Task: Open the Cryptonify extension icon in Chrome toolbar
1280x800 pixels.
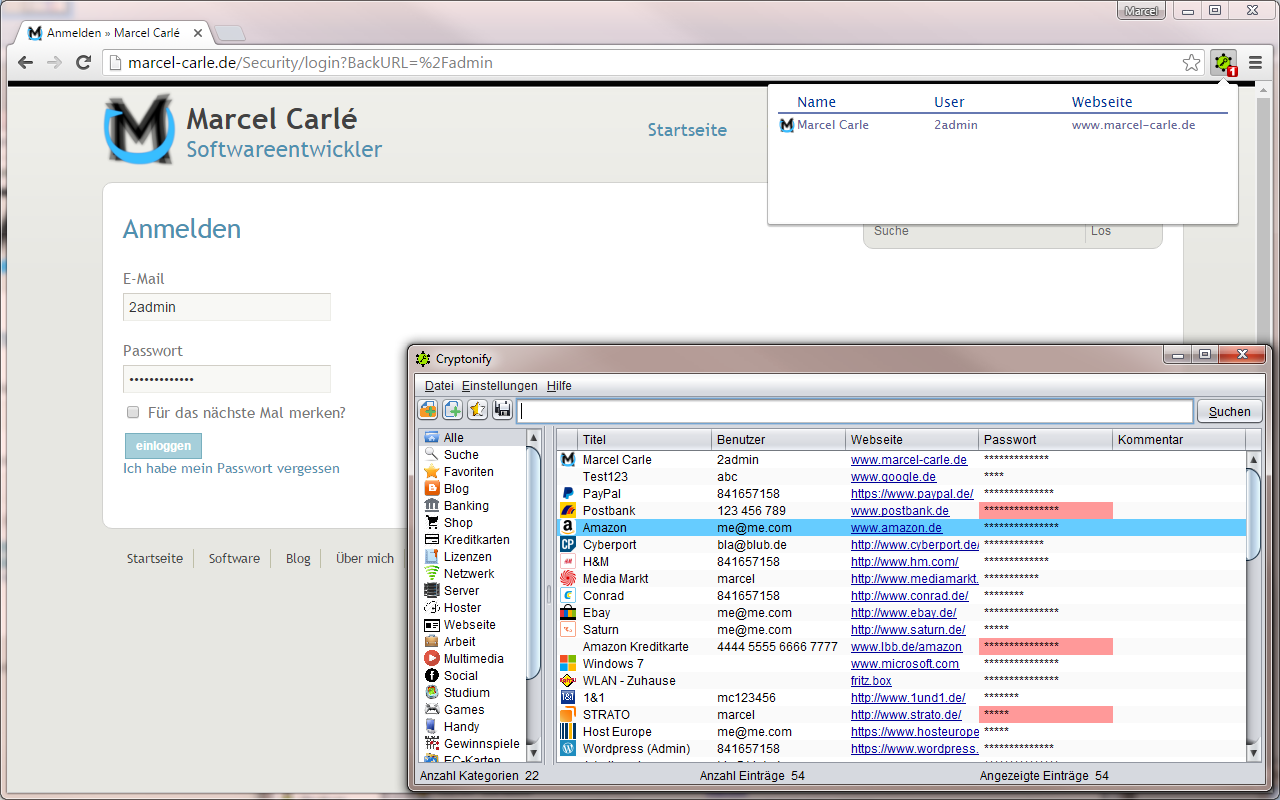Action: (x=1224, y=63)
